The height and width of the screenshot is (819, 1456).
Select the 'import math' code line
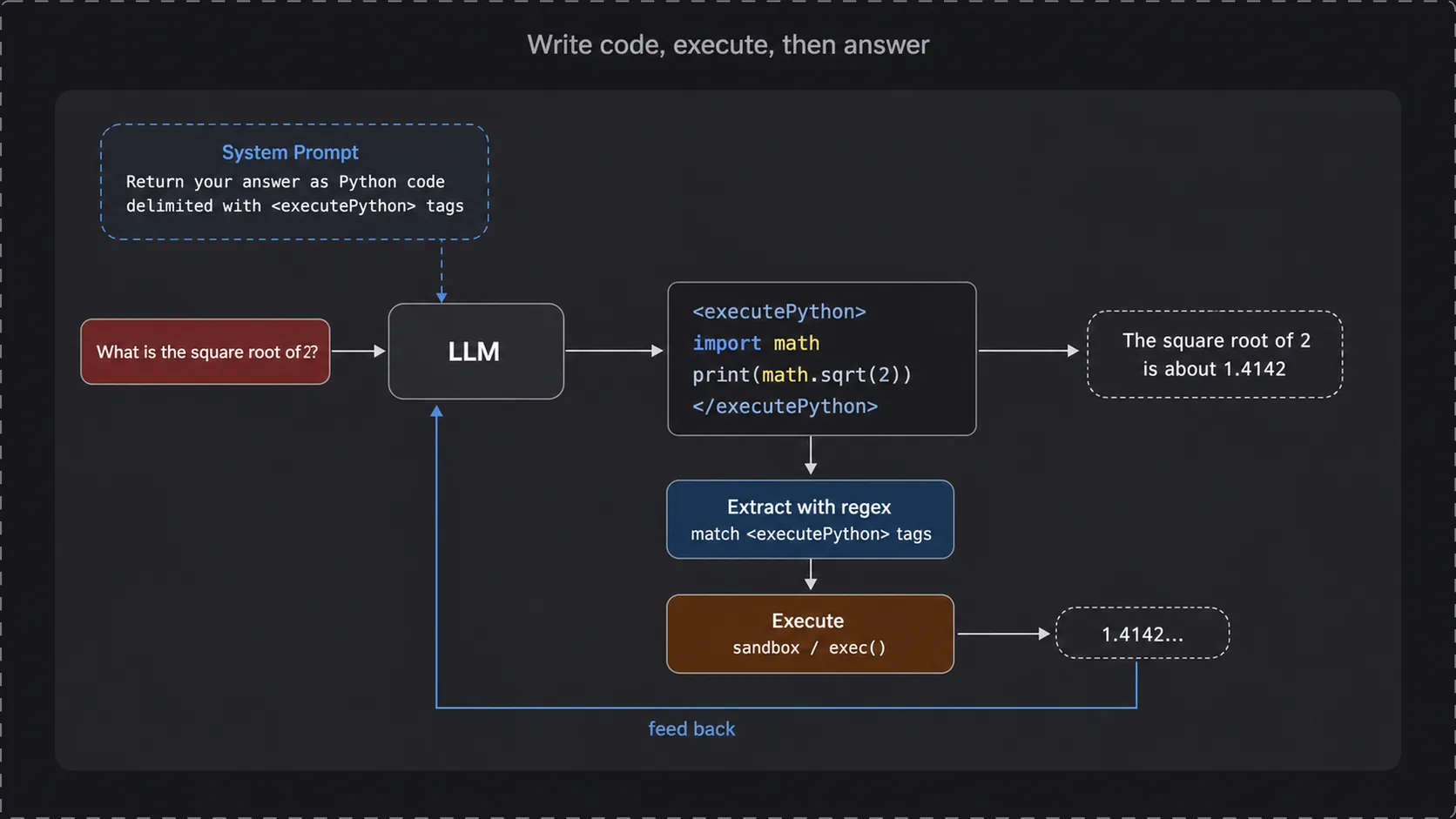coord(756,343)
